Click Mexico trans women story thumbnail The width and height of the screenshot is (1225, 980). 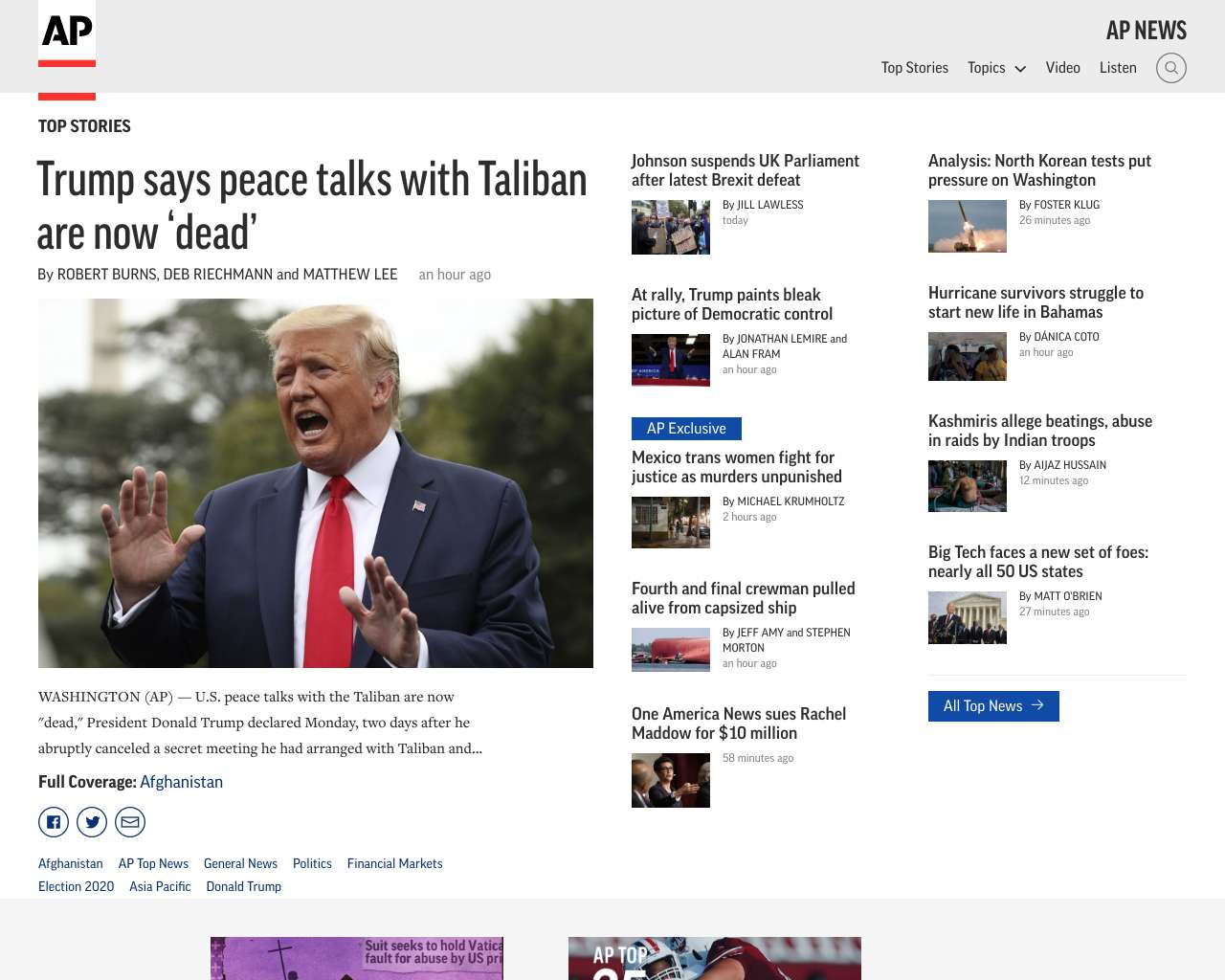pyautogui.click(x=671, y=523)
